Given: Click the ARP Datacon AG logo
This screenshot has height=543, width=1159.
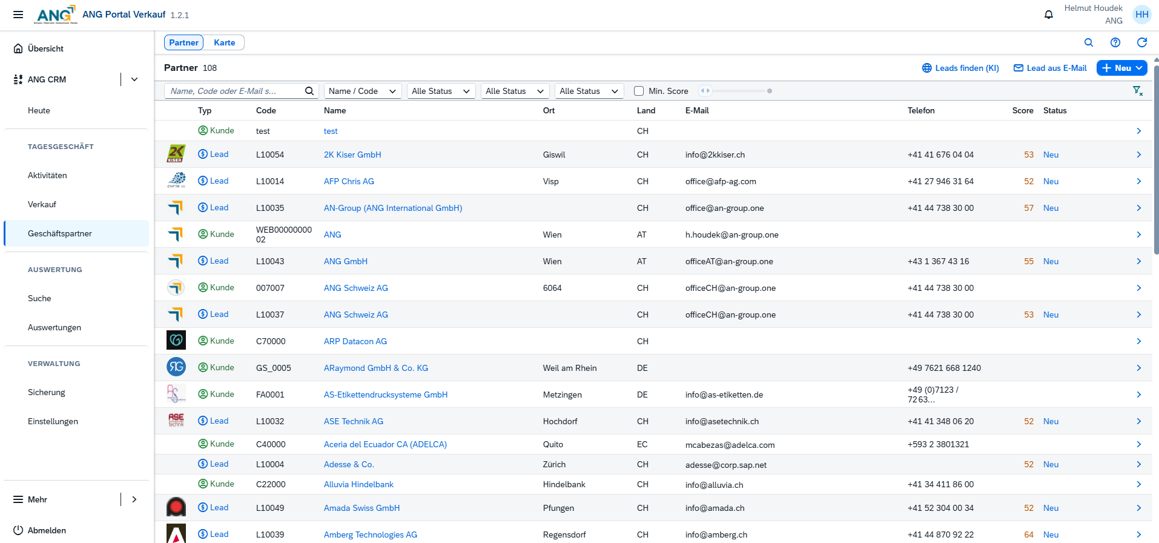Looking at the screenshot, I should (x=176, y=341).
